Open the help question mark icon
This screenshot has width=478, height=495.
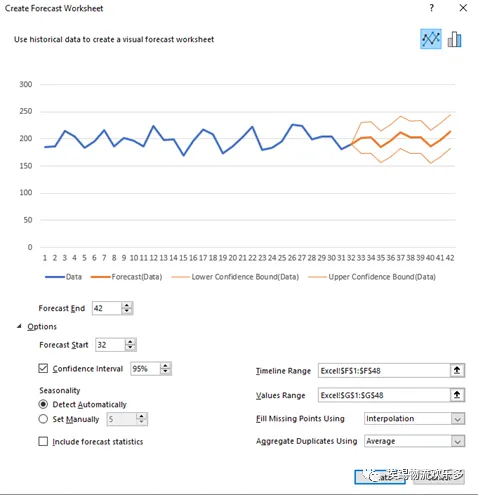[x=432, y=8]
